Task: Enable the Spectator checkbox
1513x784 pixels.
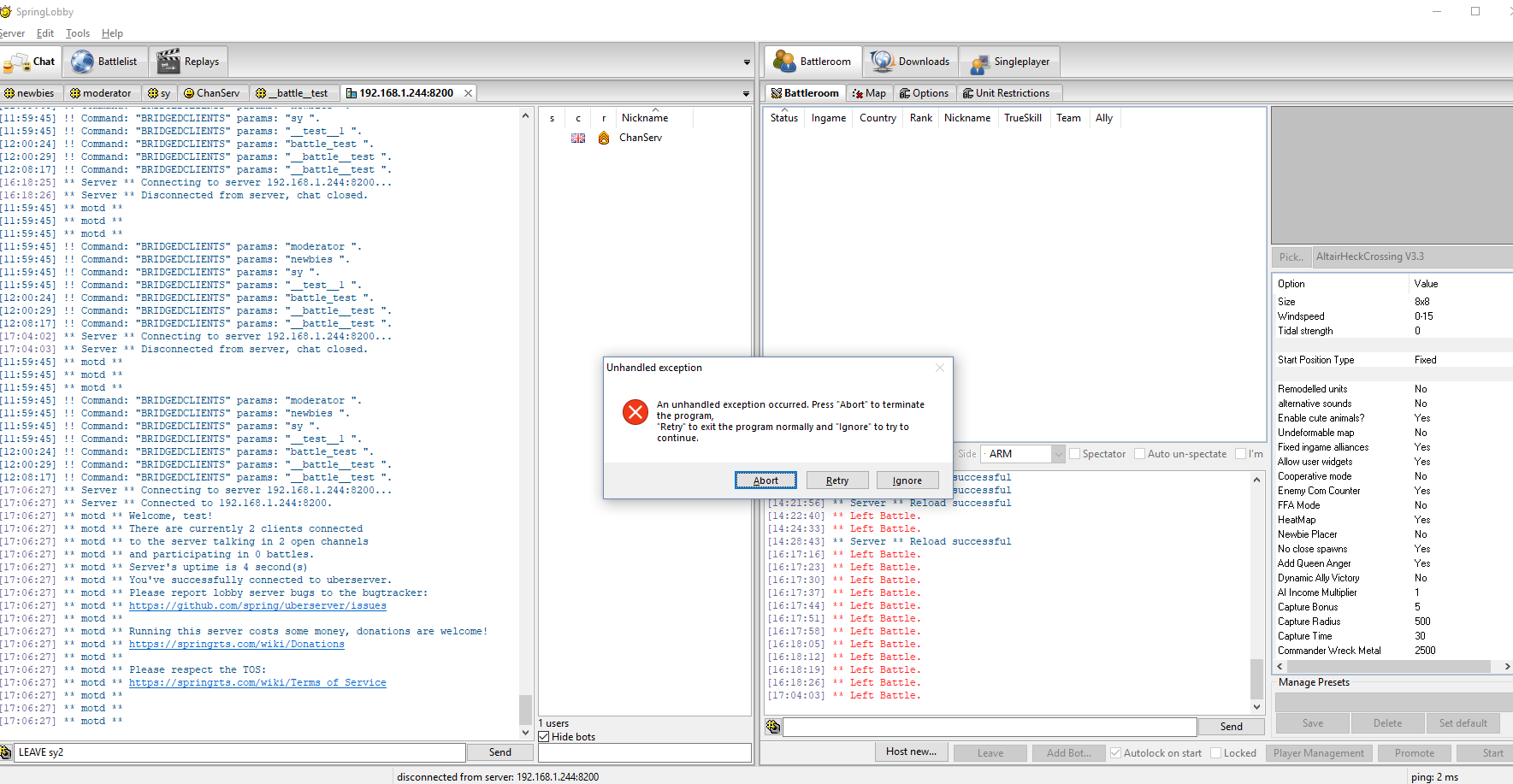Action: [x=1074, y=453]
